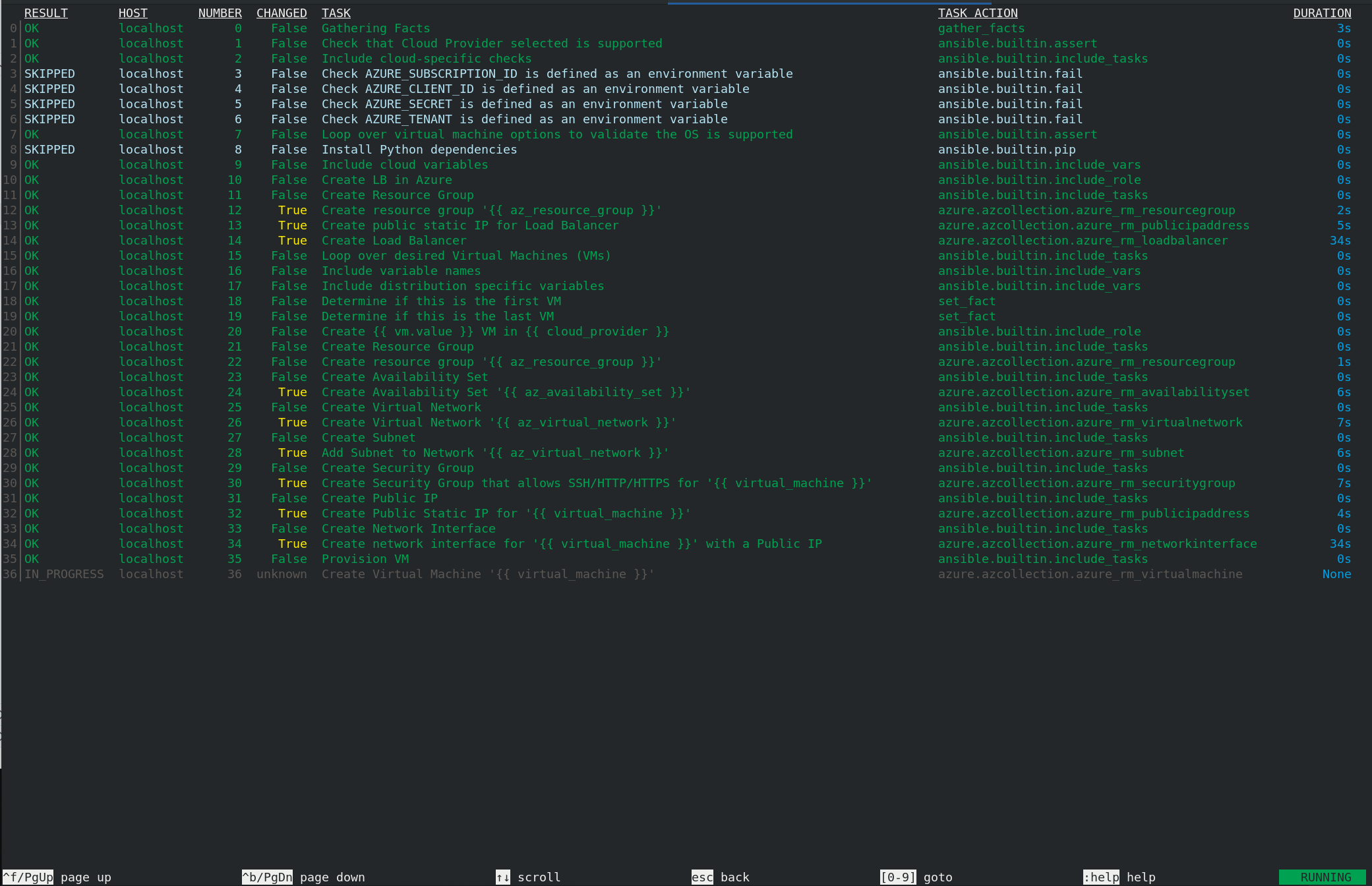Select the skipped Install Python dependencies task
Viewport: 1372px width, 886px height.
(x=419, y=150)
